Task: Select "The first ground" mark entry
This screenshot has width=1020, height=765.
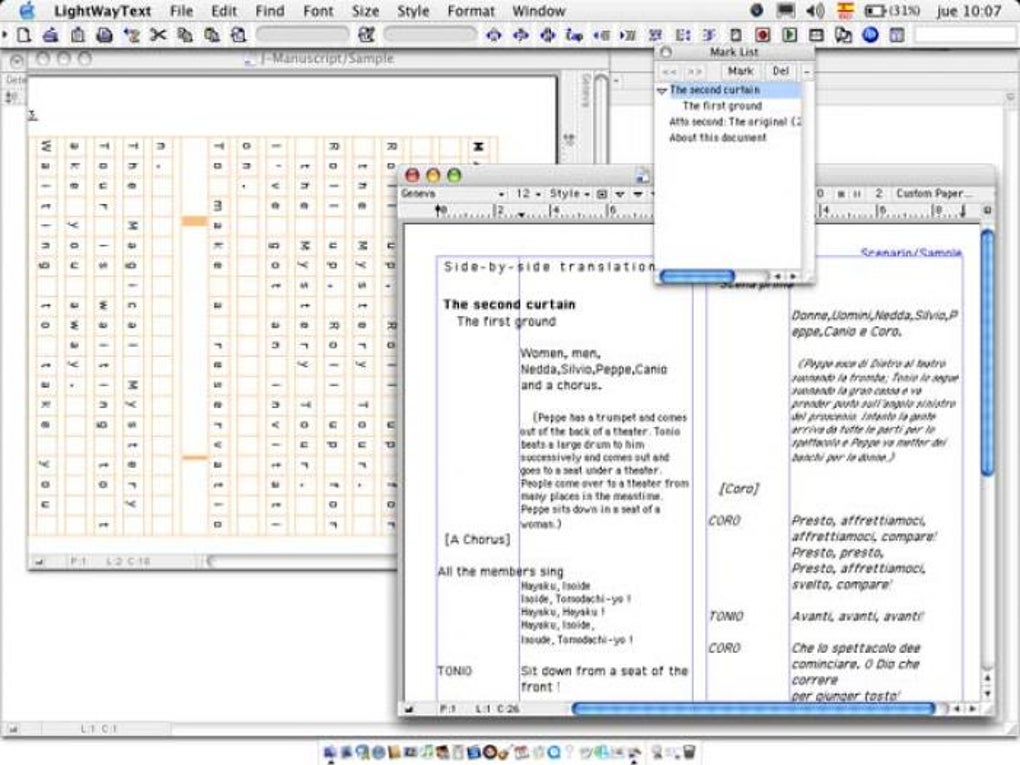Action: [x=721, y=106]
